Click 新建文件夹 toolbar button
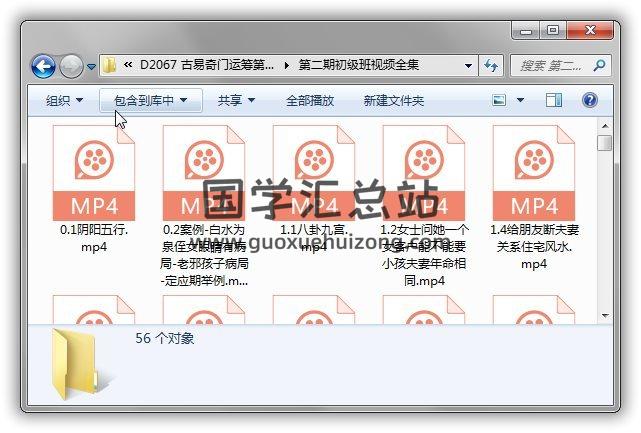Screen dimensions: 641x433 394,101
